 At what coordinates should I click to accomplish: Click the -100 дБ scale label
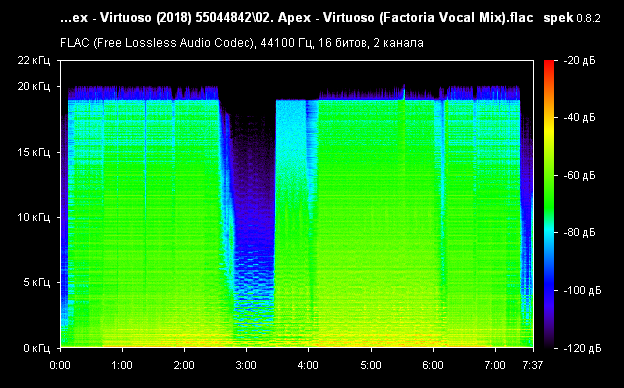(582, 290)
